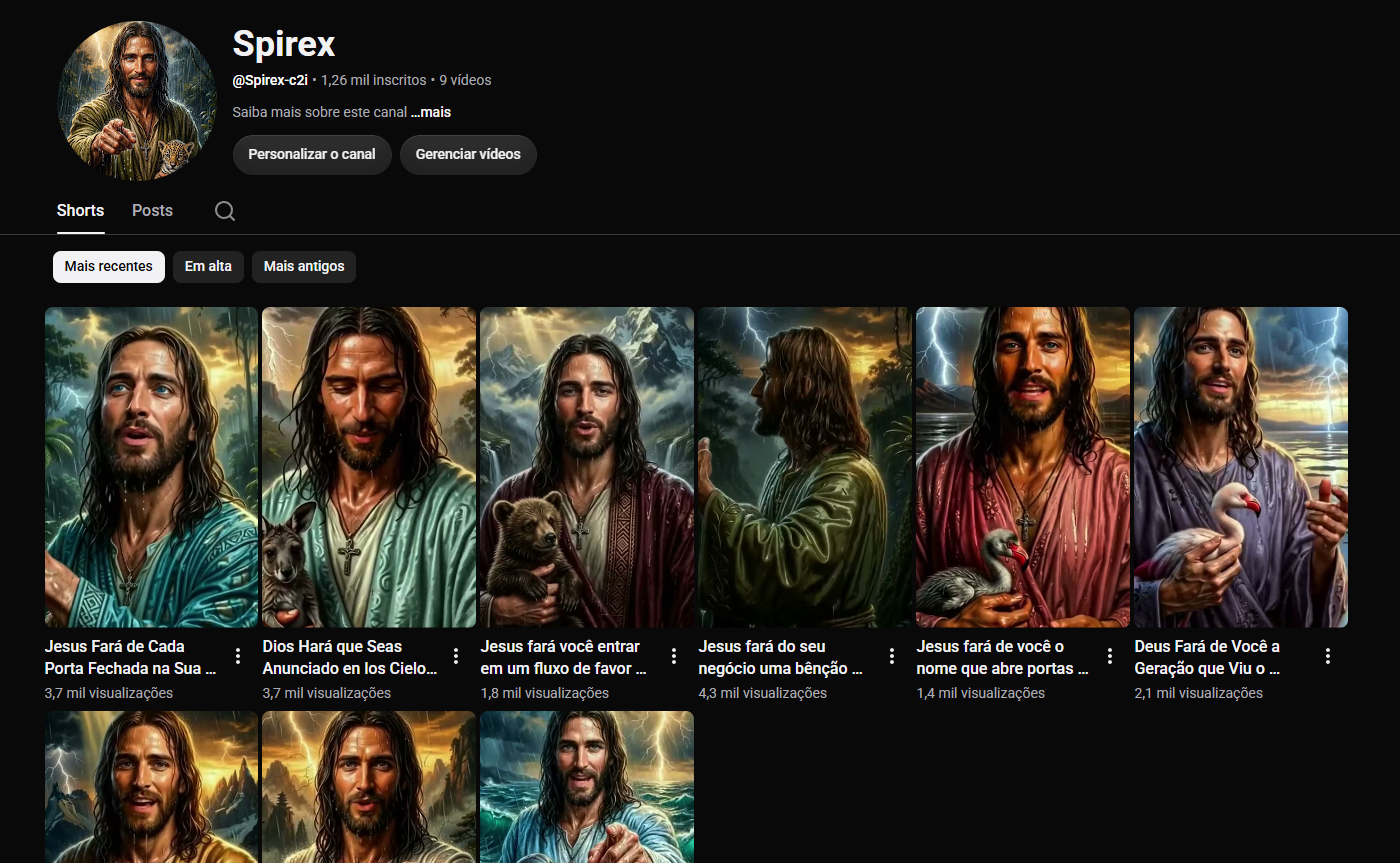Open options menu for "Deus Fará de Você a Geração"
Viewport: 1400px width, 863px height.
click(1328, 656)
